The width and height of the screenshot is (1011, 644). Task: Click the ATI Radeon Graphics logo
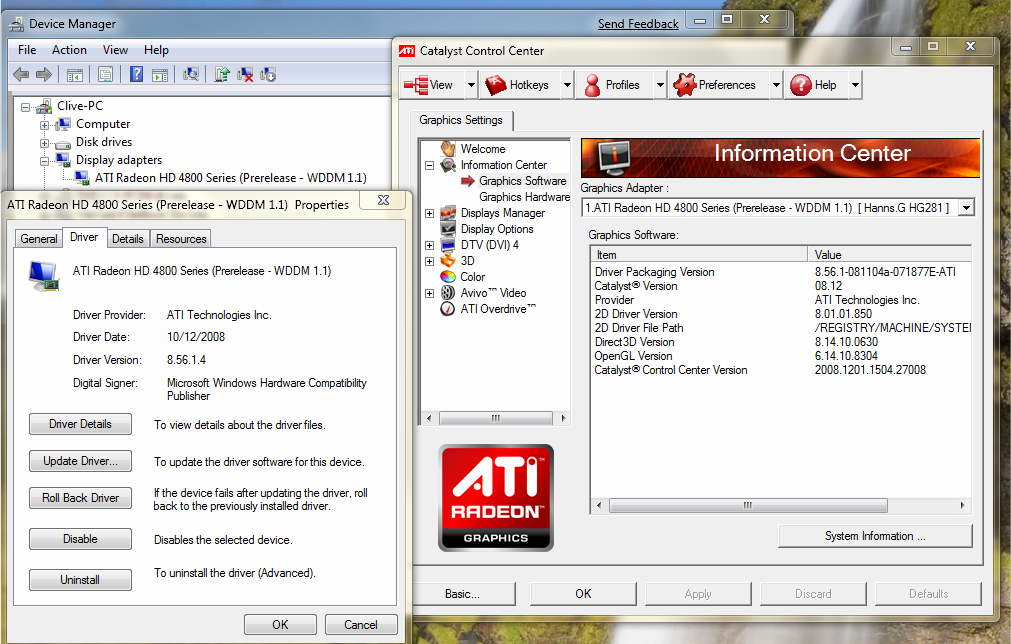click(496, 498)
